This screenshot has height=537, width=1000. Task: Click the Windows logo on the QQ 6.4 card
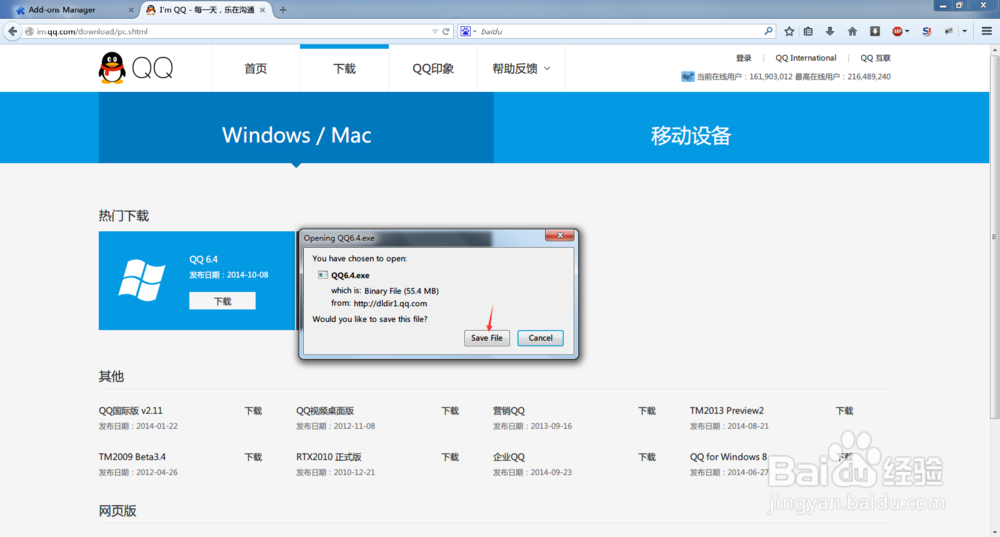pyautogui.click(x=142, y=280)
